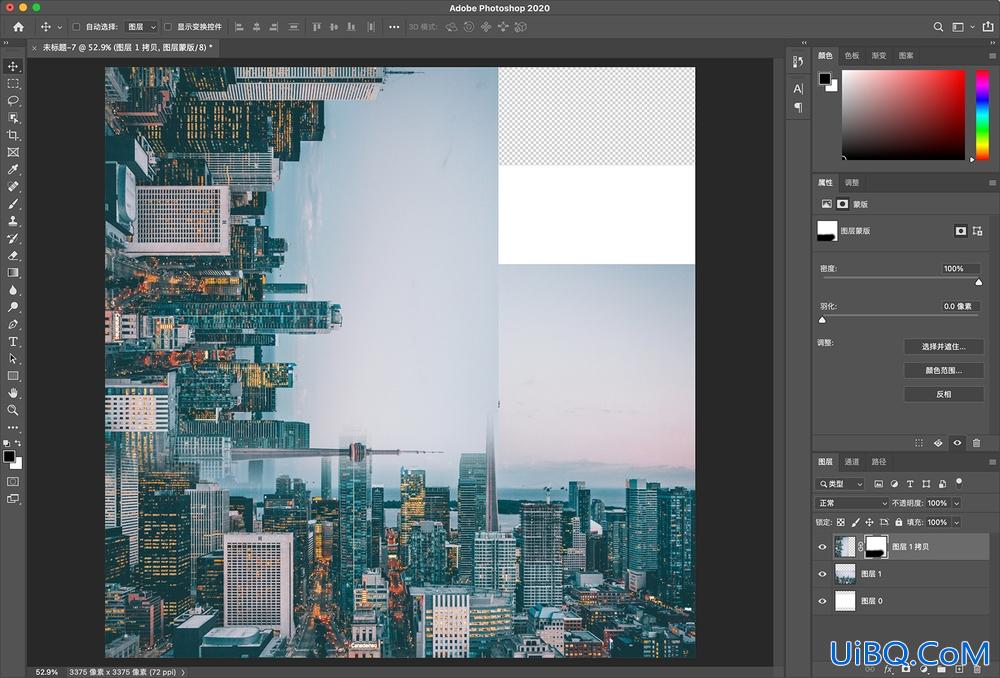Open the Layers panel flyout menu
The height and width of the screenshot is (678, 1000).
click(x=992, y=462)
